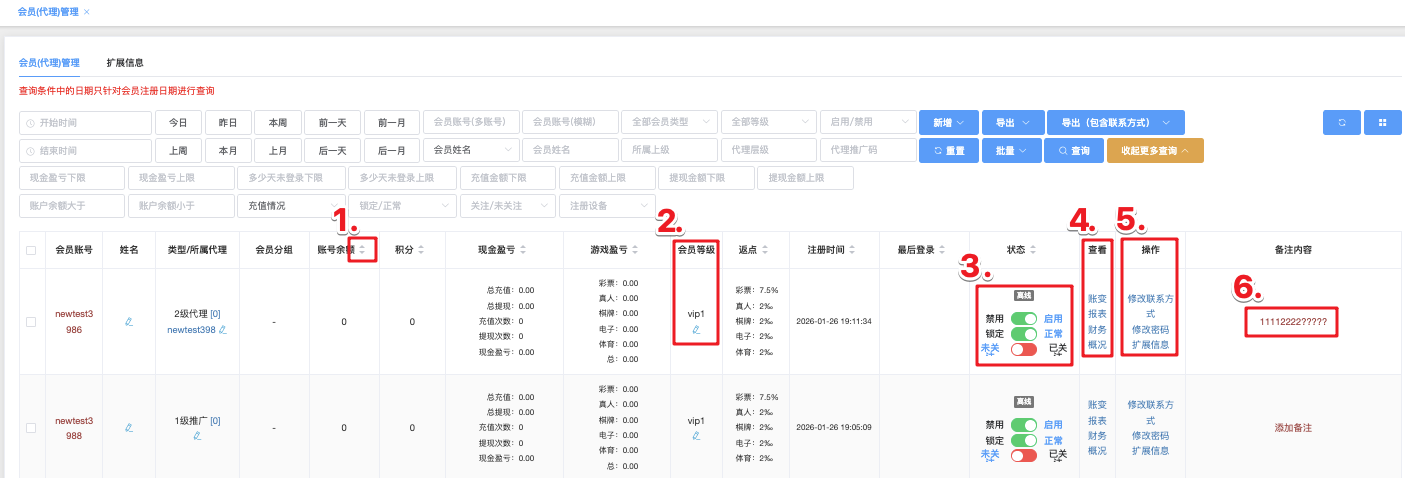Click edit pencil beside parent agent newtest398

pyautogui.click(x=223, y=329)
